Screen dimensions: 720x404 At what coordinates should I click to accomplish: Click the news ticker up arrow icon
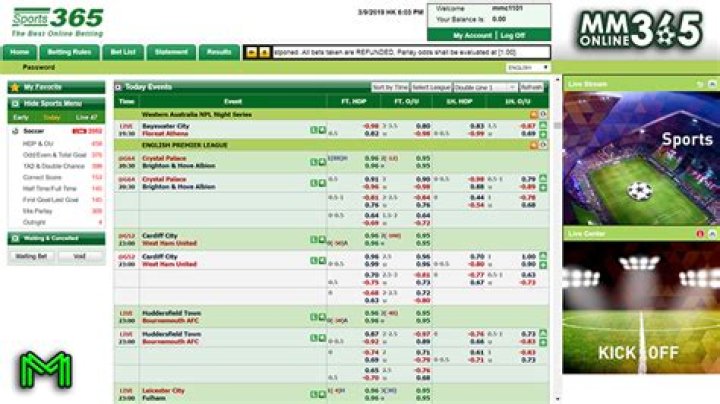click(264, 52)
